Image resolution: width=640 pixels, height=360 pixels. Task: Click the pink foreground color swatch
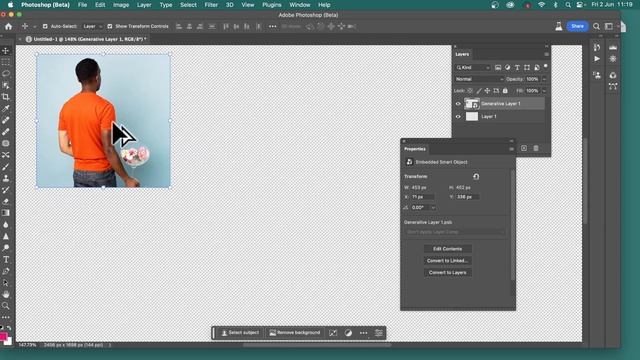[3, 337]
